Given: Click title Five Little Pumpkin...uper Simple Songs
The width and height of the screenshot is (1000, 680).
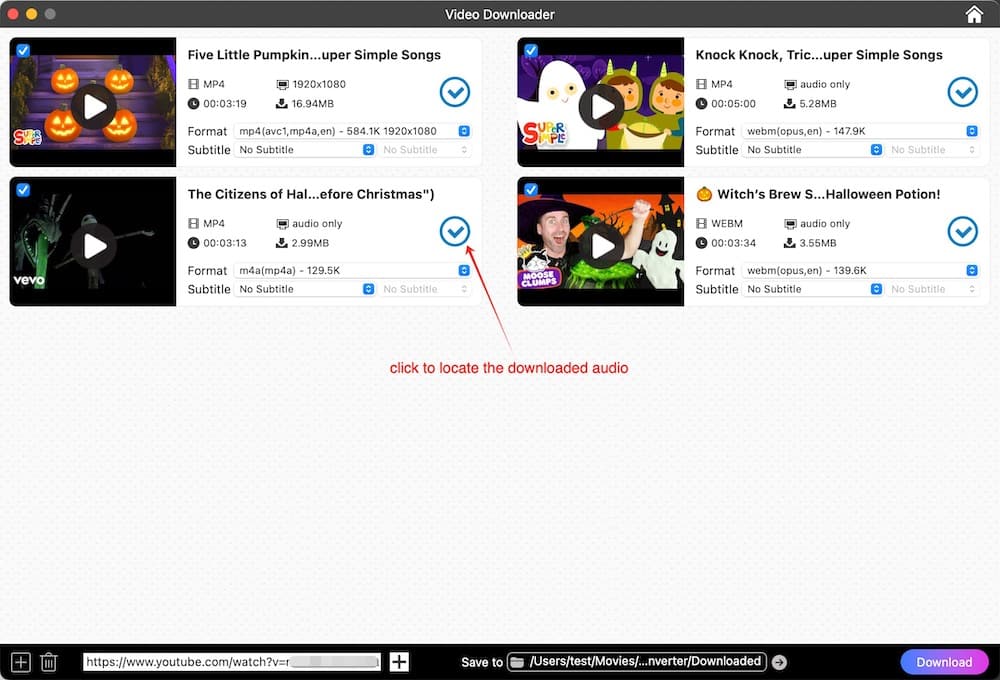Looking at the screenshot, I should (x=314, y=55).
